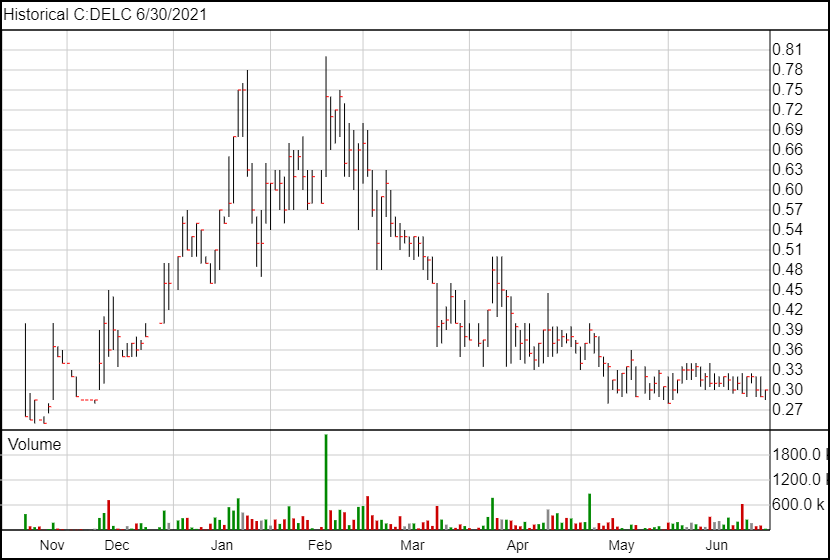The width and height of the screenshot is (830, 560).
Task: Click the Jun month label
Action: click(717, 545)
